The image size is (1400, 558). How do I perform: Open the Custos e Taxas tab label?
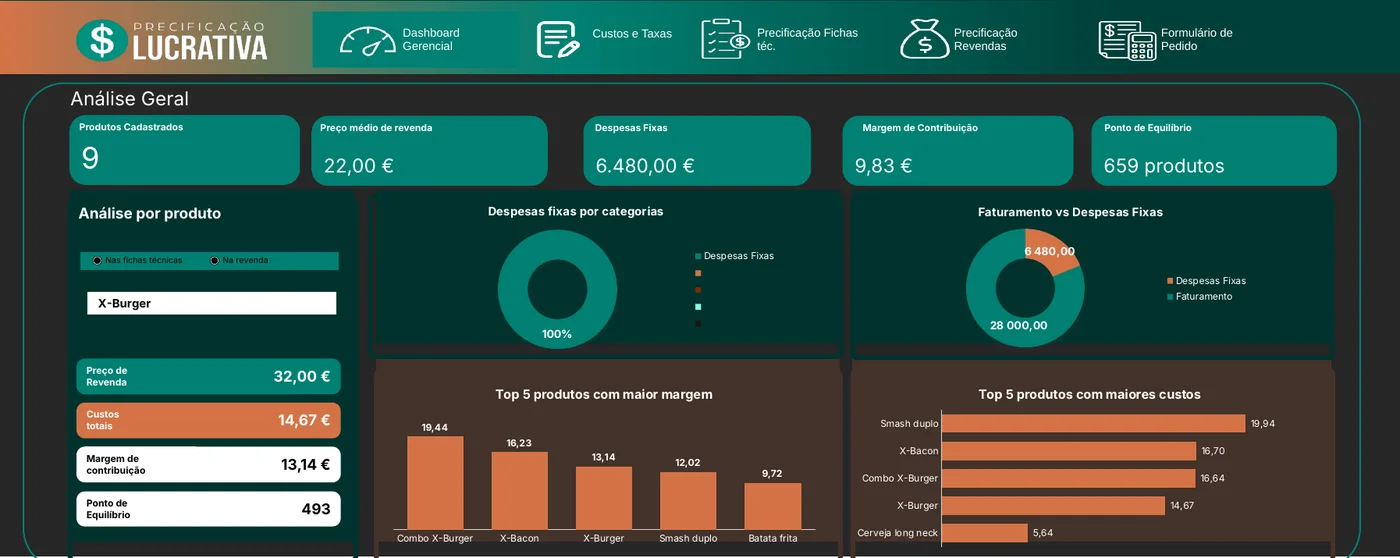(632, 34)
